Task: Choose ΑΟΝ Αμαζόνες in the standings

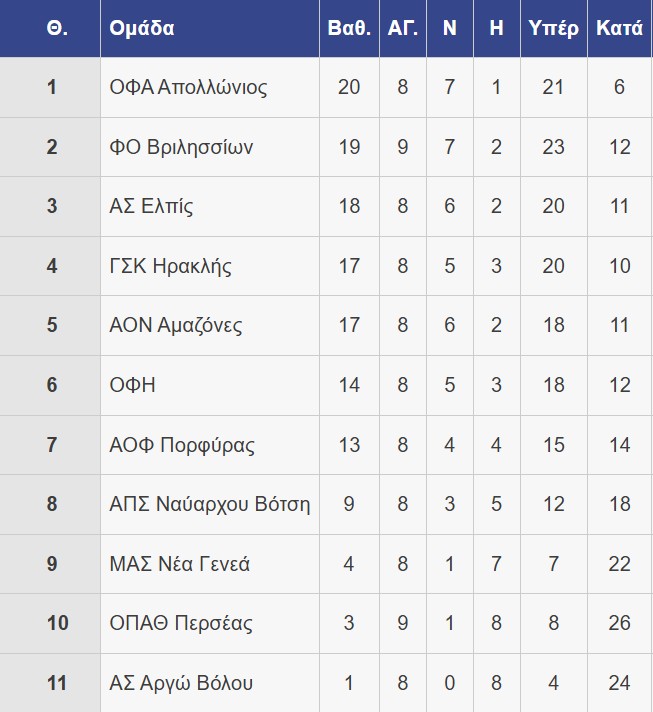Action: [x=175, y=325]
